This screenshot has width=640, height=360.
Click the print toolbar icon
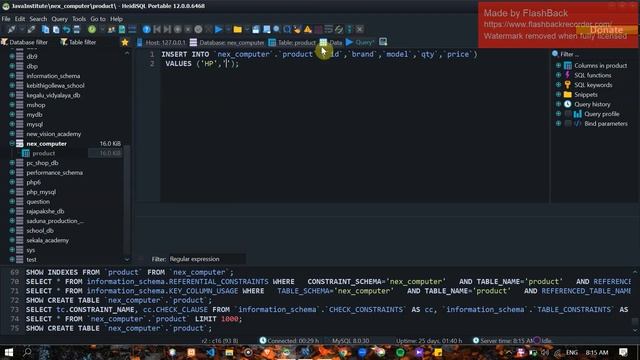pyautogui.click(x=76, y=29)
